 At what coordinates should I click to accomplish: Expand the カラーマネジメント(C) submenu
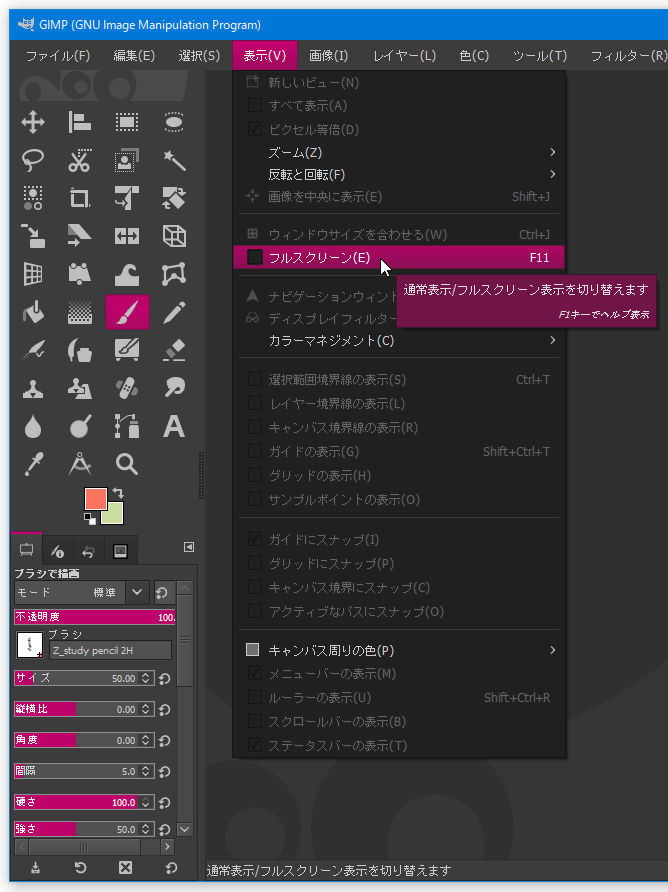click(399, 340)
